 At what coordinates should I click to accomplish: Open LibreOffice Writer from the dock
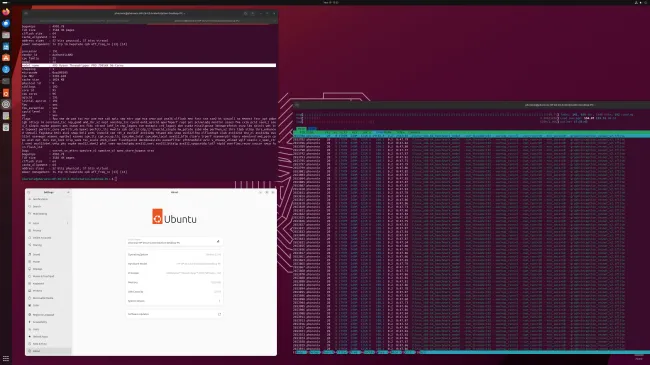pyautogui.click(x=6, y=46)
